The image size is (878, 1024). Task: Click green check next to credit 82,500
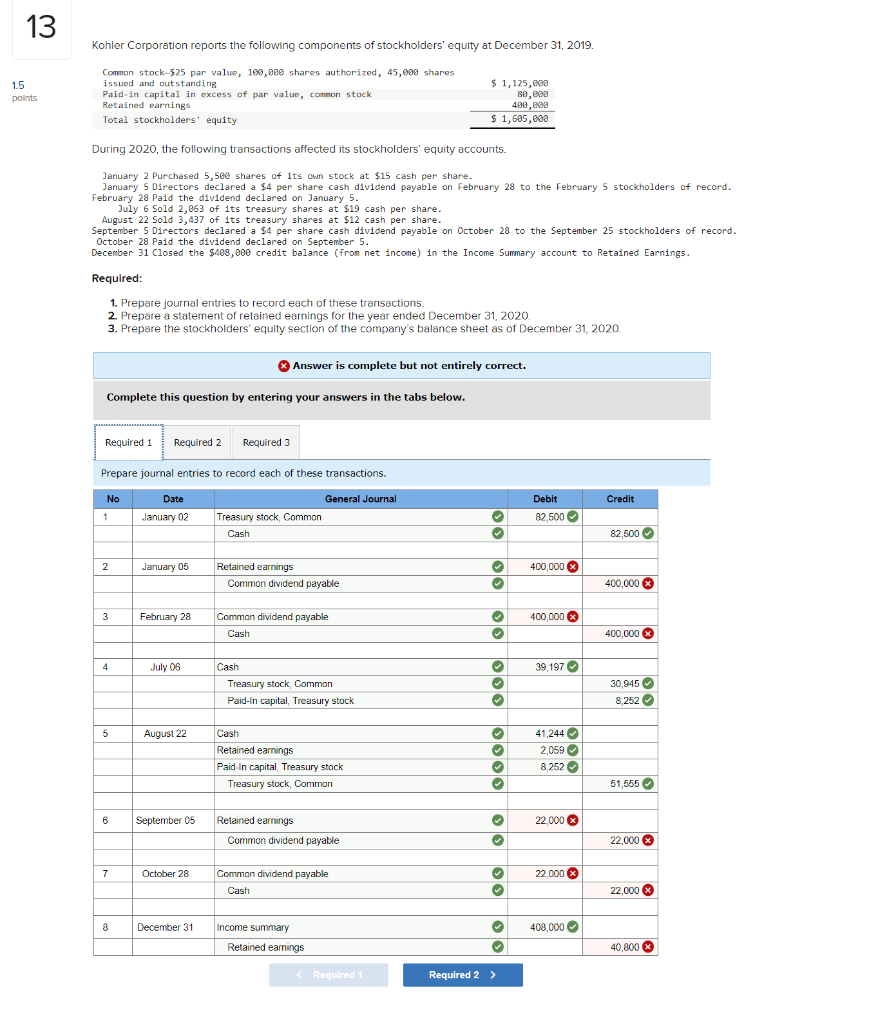pos(648,534)
